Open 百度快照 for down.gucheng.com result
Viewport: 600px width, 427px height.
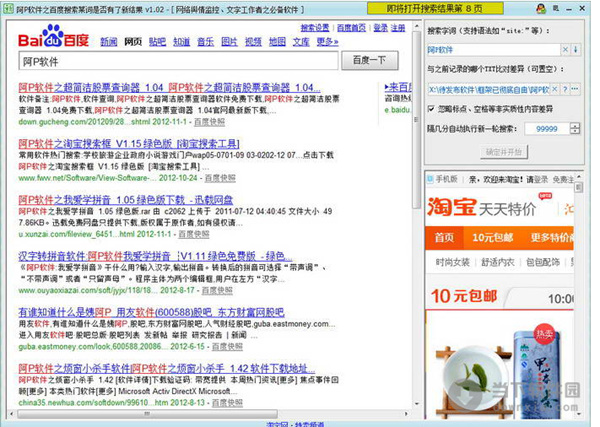(x=209, y=122)
